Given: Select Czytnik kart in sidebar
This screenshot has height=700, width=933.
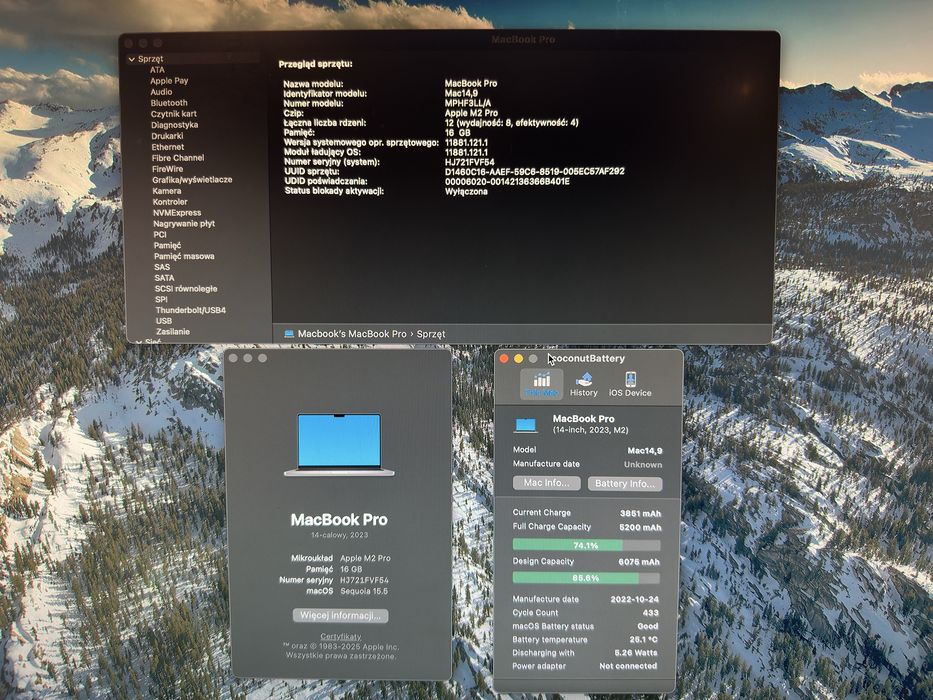Looking at the screenshot, I should click(174, 114).
